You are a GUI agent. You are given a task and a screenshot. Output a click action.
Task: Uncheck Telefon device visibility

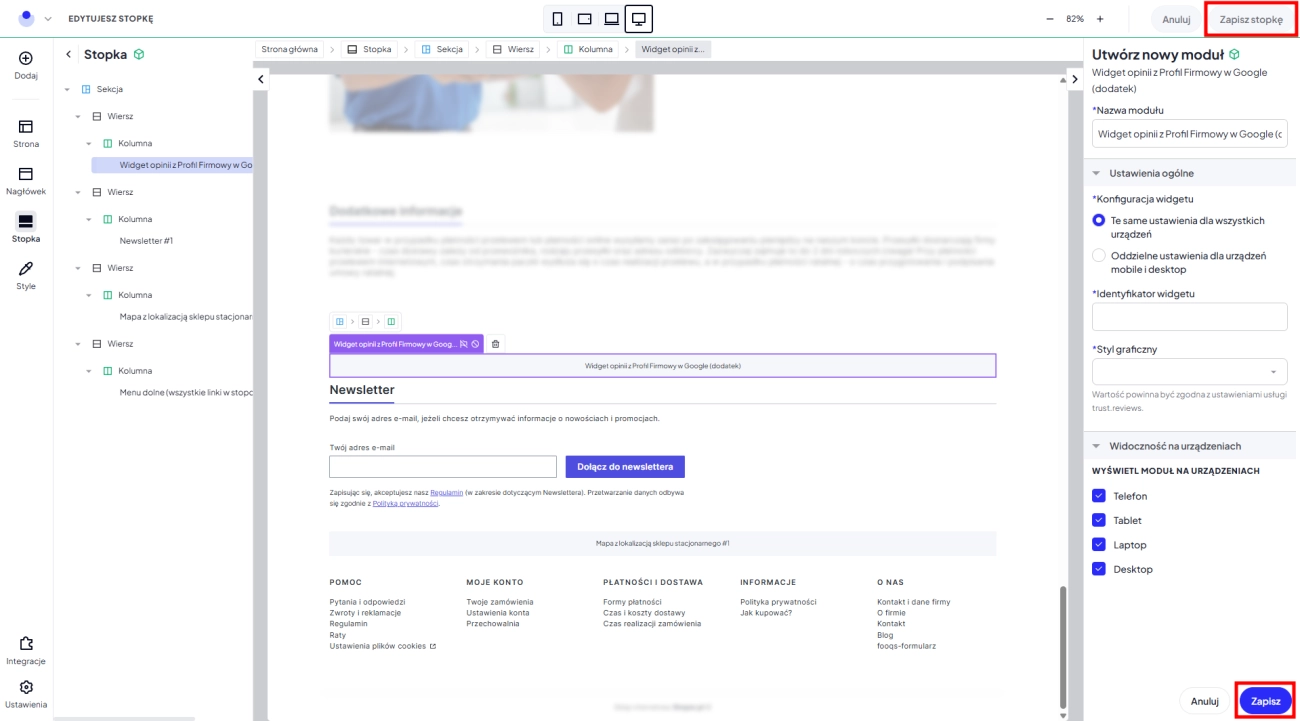coord(1099,496)
